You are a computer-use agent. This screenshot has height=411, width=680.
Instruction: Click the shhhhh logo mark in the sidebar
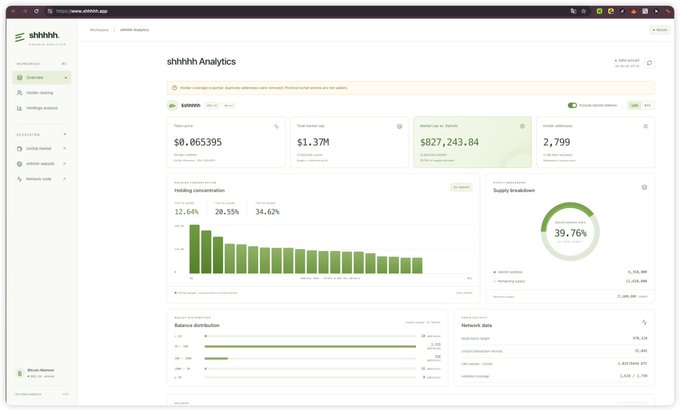(20, 37)
